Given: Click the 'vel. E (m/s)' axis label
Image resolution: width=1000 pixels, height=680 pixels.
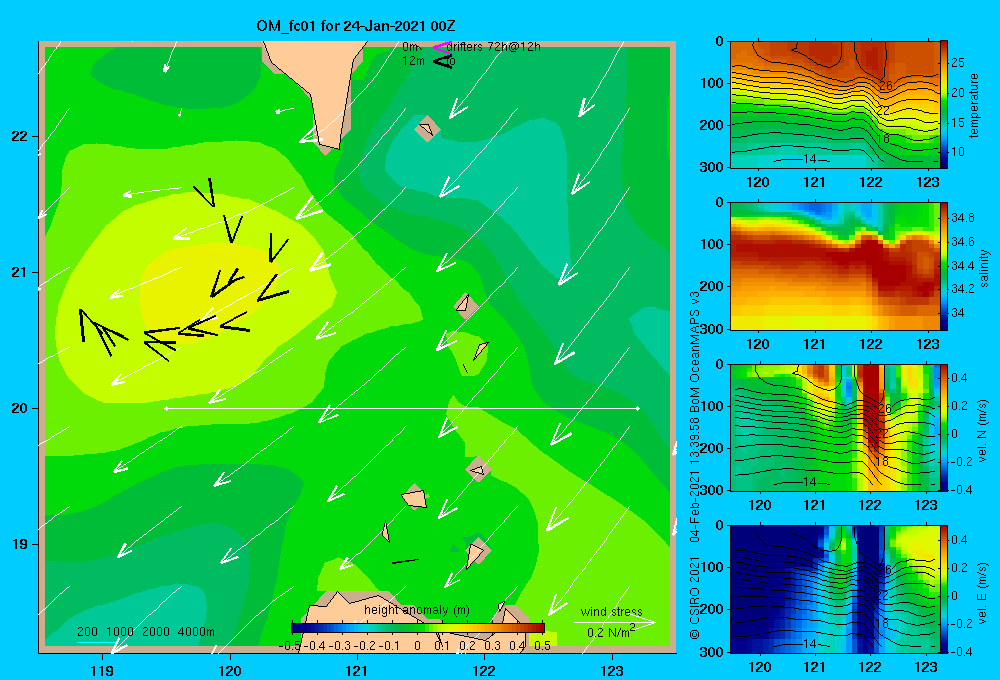Looking at the screenshot, I should [983, 591].
